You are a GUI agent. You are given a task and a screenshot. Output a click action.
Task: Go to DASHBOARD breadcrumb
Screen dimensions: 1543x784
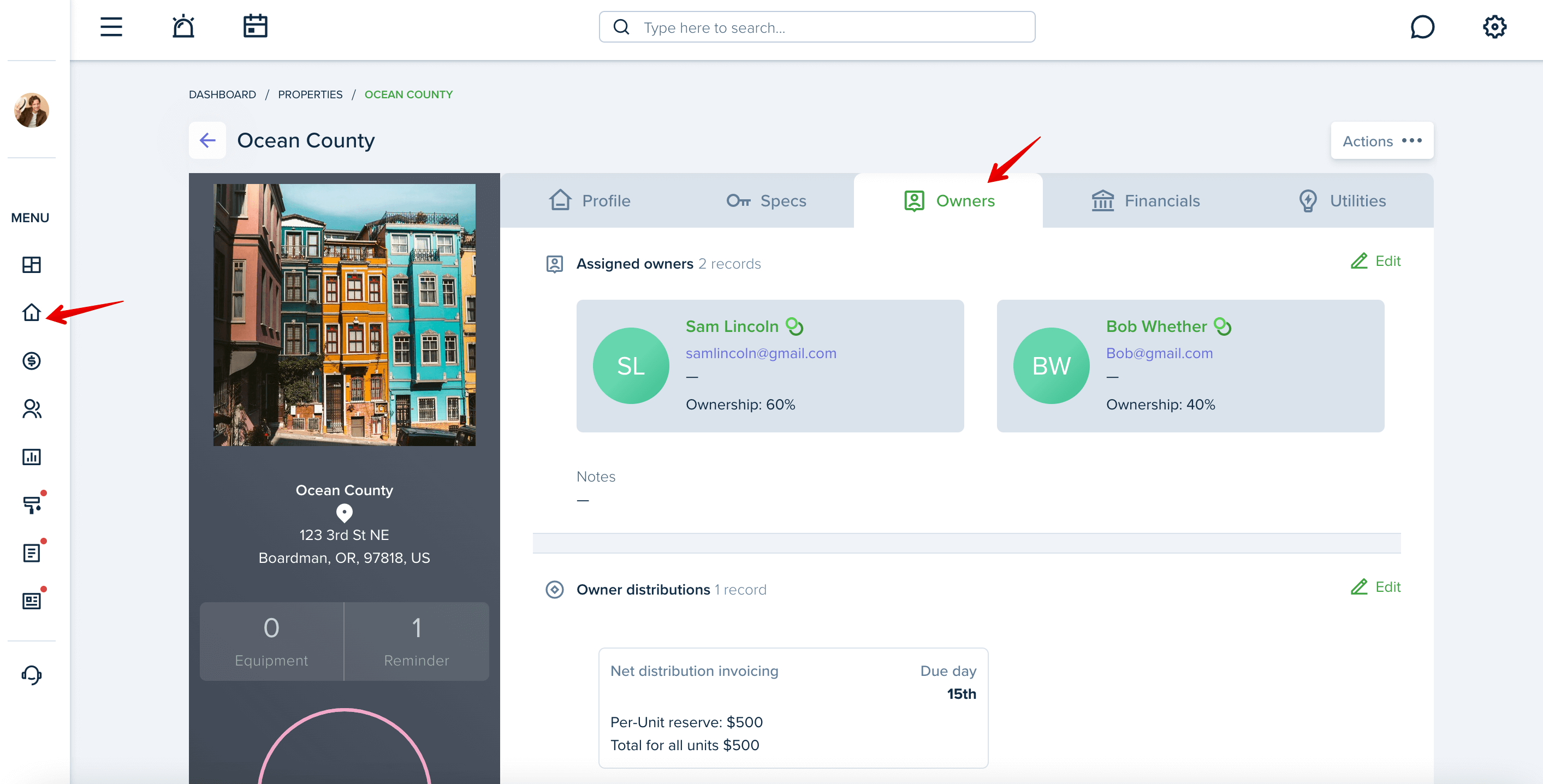(222, 94)
